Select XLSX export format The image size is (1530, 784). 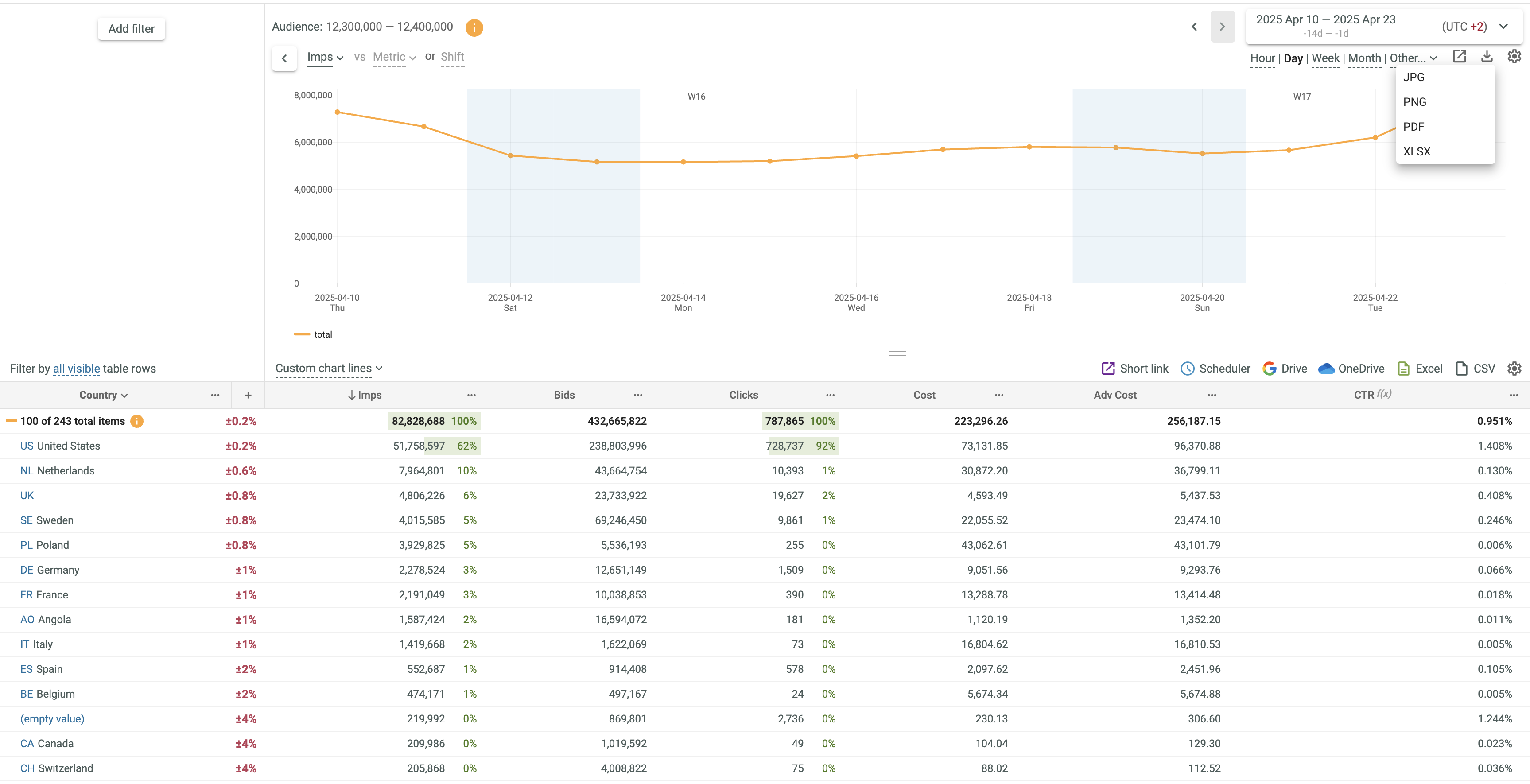(x=1417, y=151)
